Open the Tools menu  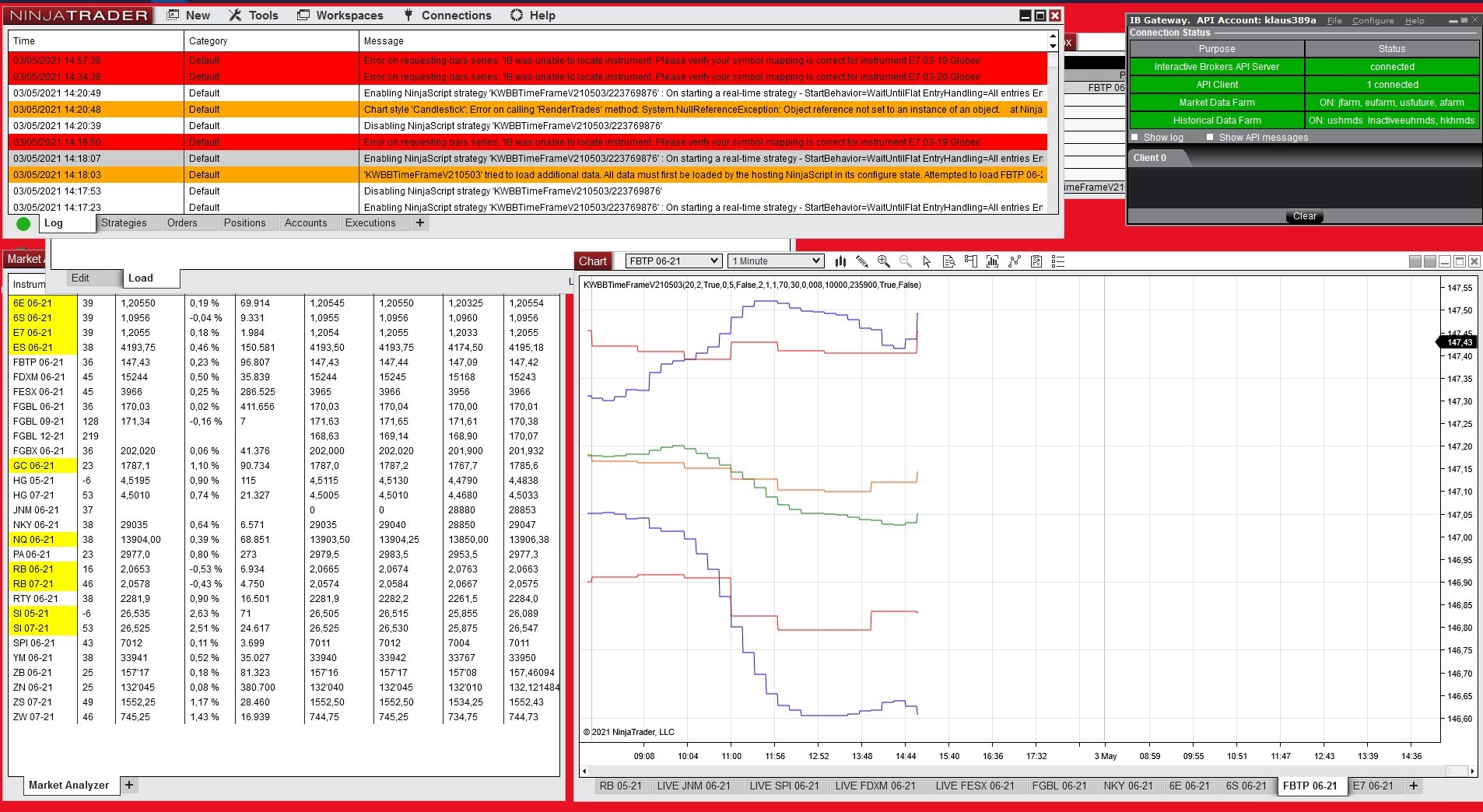254,16
